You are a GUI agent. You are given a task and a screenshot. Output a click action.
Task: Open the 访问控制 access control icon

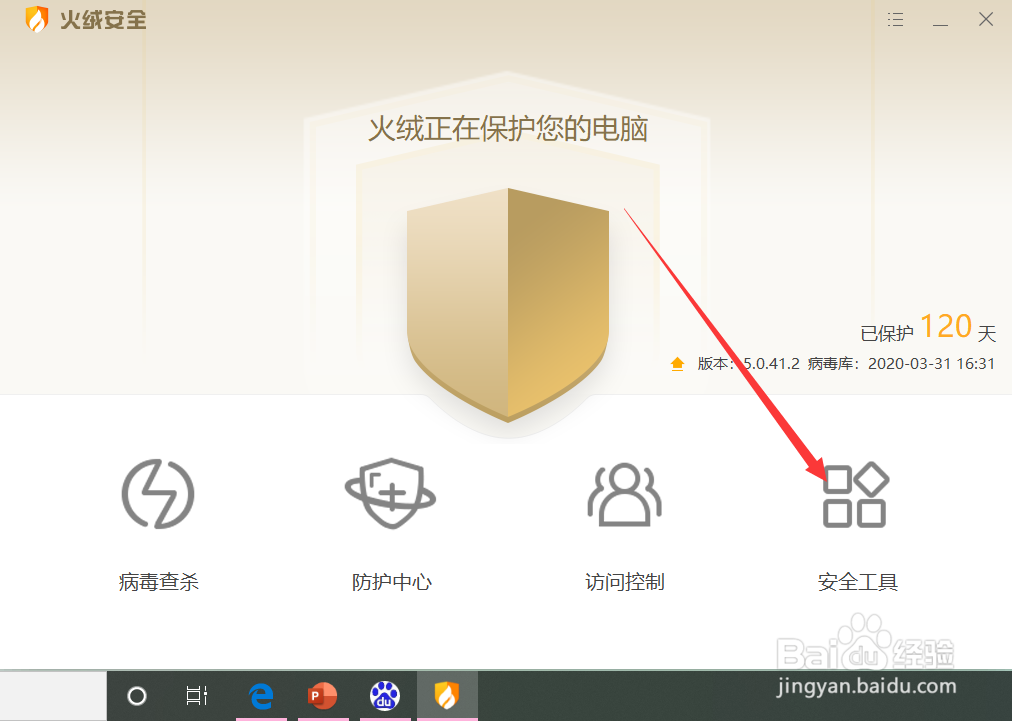tap(624, 494)
